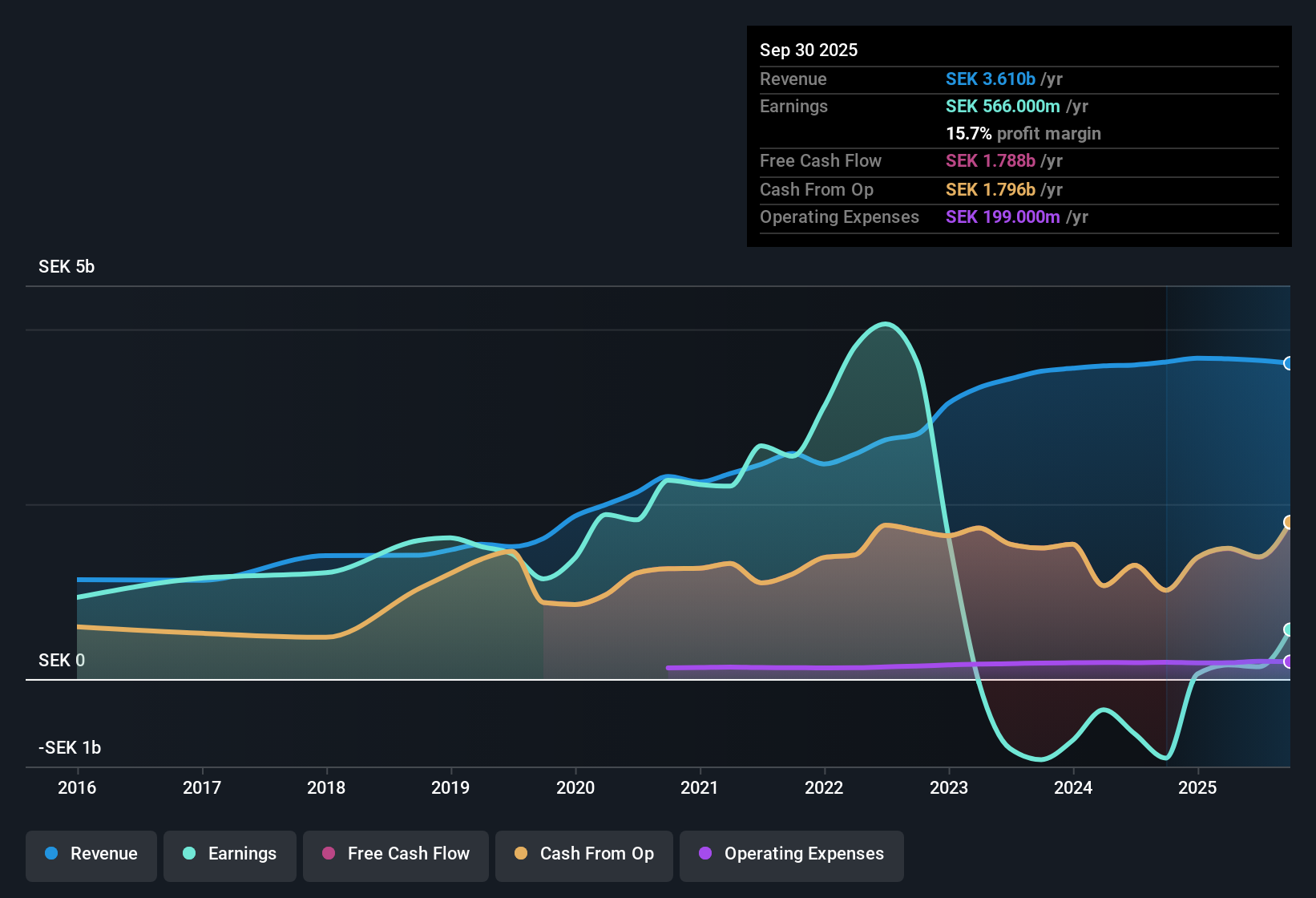This screenshot has height=898, width=1316.
Task: Click the orange Cash From Op dot
Action: pyautogui.click(x=521, y=854)
